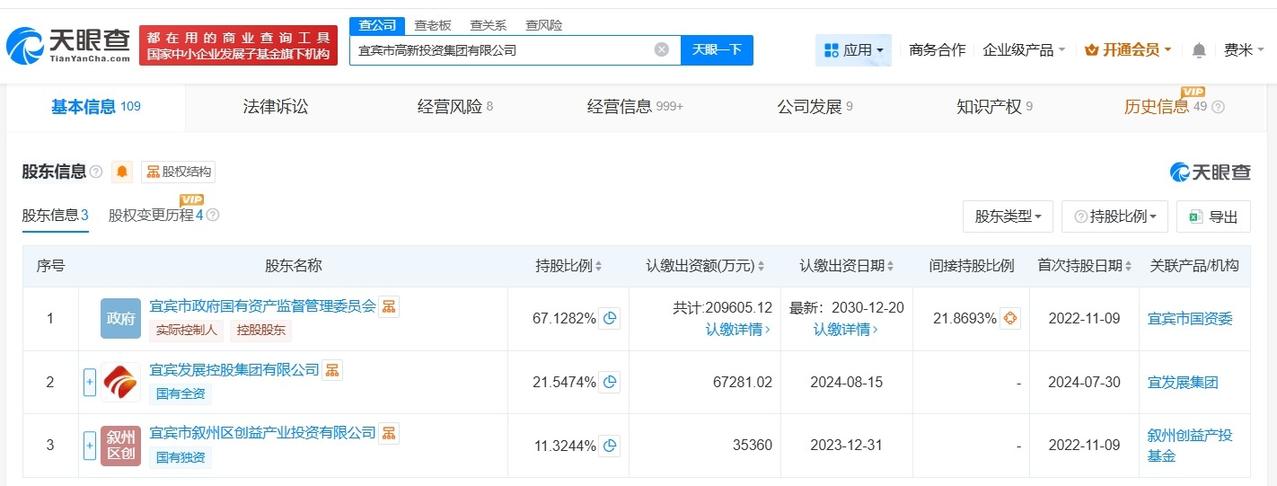Click the 国有全资 tag in row 2
Viewport: 1277px width, 486px height.
(x=180, y=394)
